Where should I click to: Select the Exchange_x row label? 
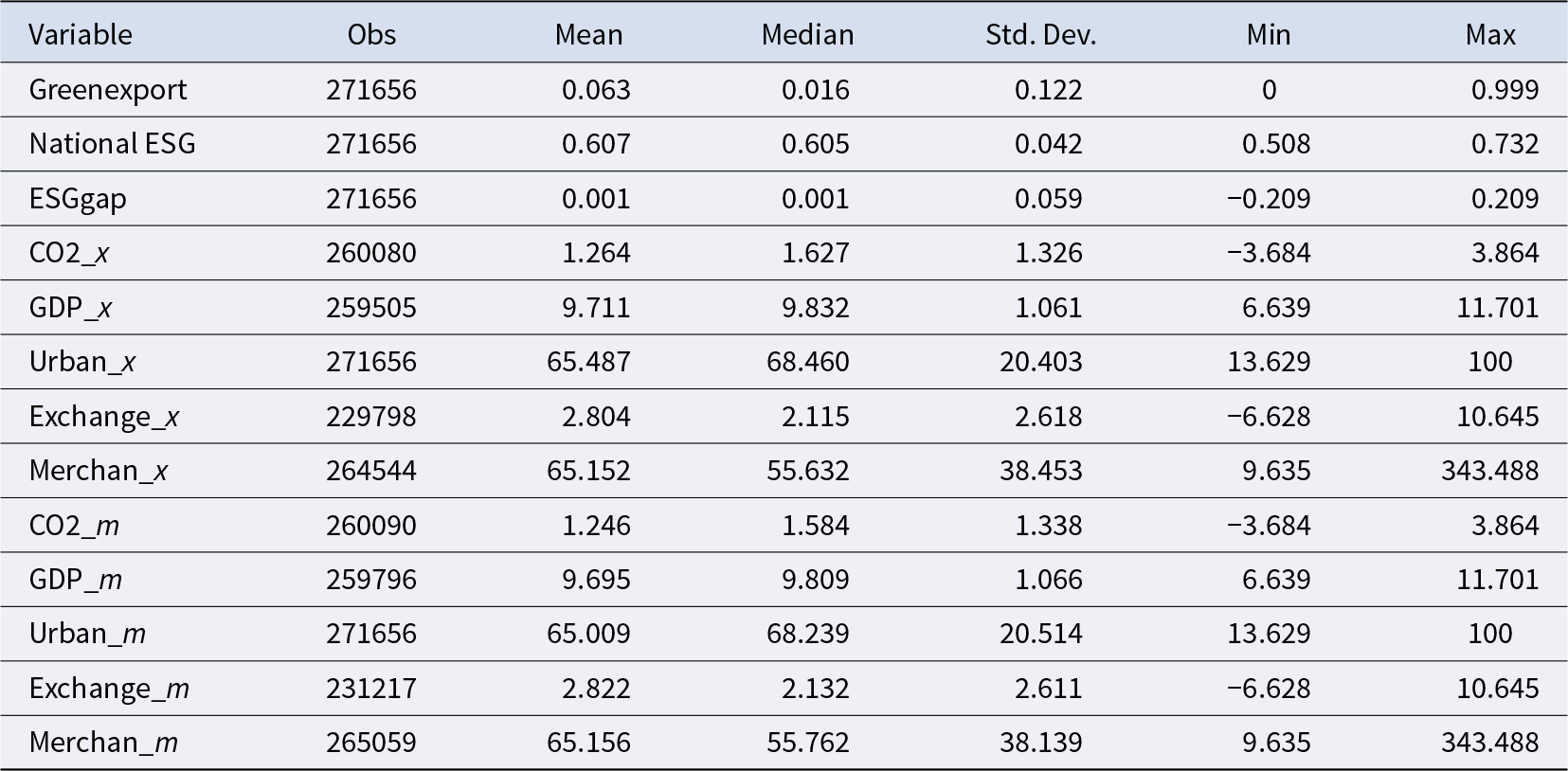coord(104,417)
